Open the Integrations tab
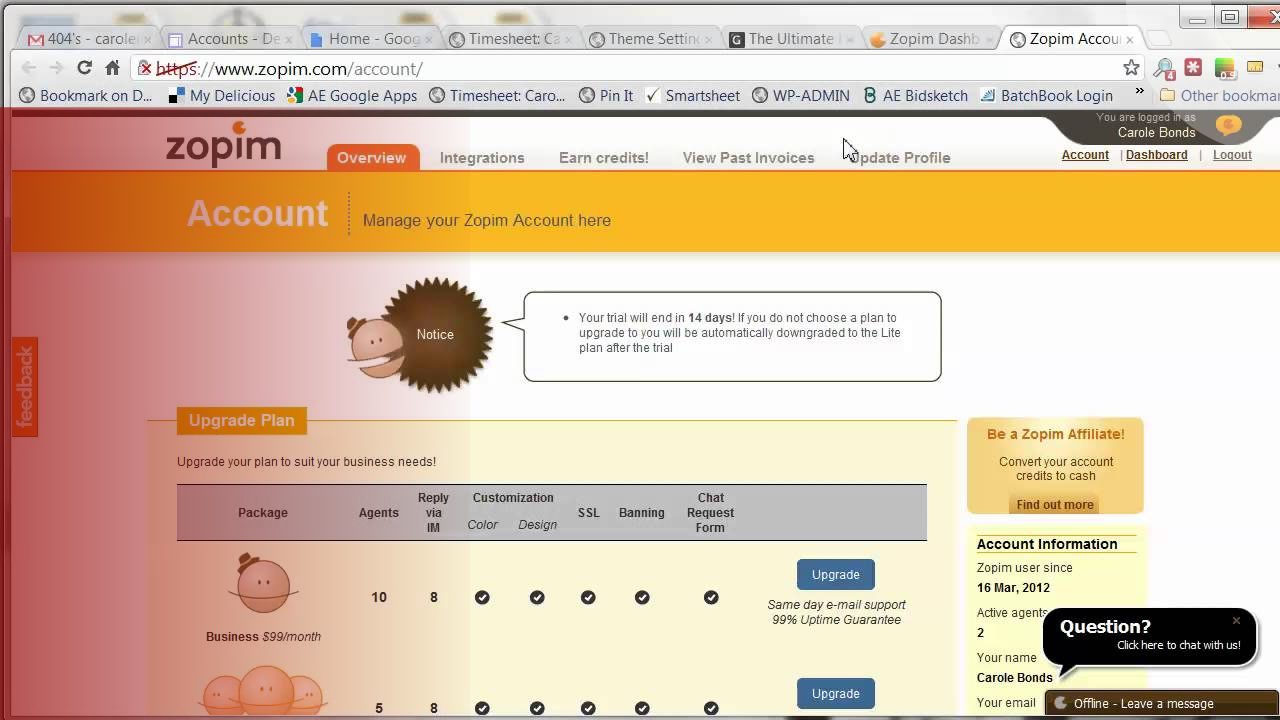The height and width of the screenshot is (720, 1280). [482, 157]
